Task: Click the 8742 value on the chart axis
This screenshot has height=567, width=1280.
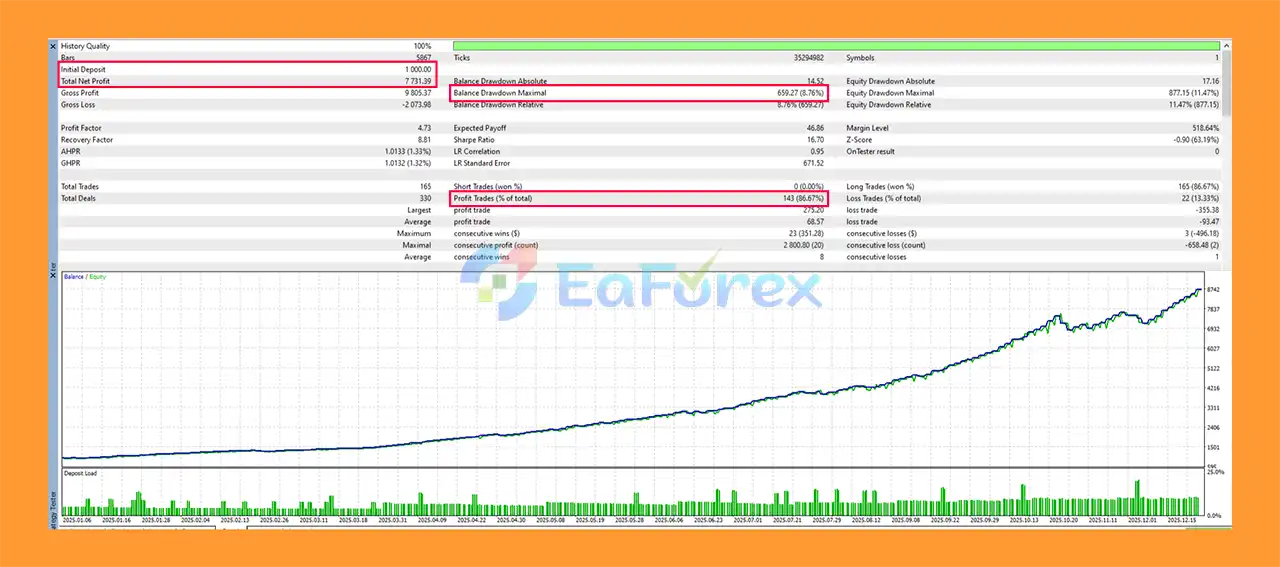Action: click(x=1213, y=289)
